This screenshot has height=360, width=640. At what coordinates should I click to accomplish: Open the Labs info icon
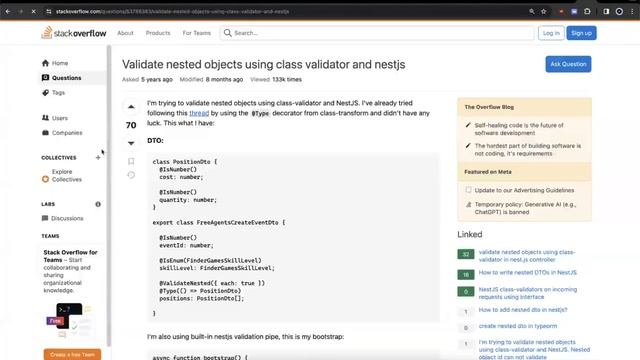point(98,204)
